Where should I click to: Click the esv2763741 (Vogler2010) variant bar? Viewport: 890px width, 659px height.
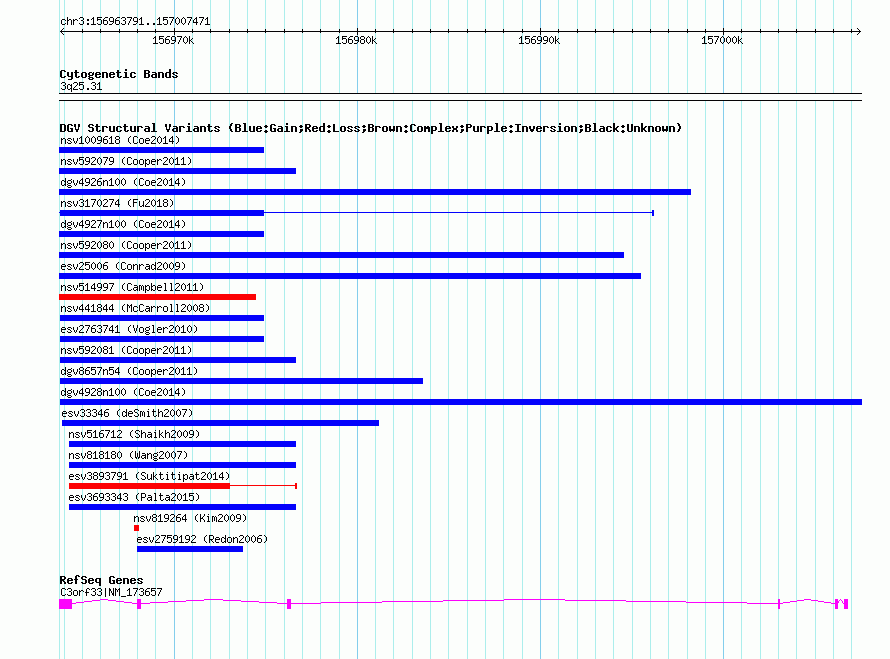click(x=161, y=339)
